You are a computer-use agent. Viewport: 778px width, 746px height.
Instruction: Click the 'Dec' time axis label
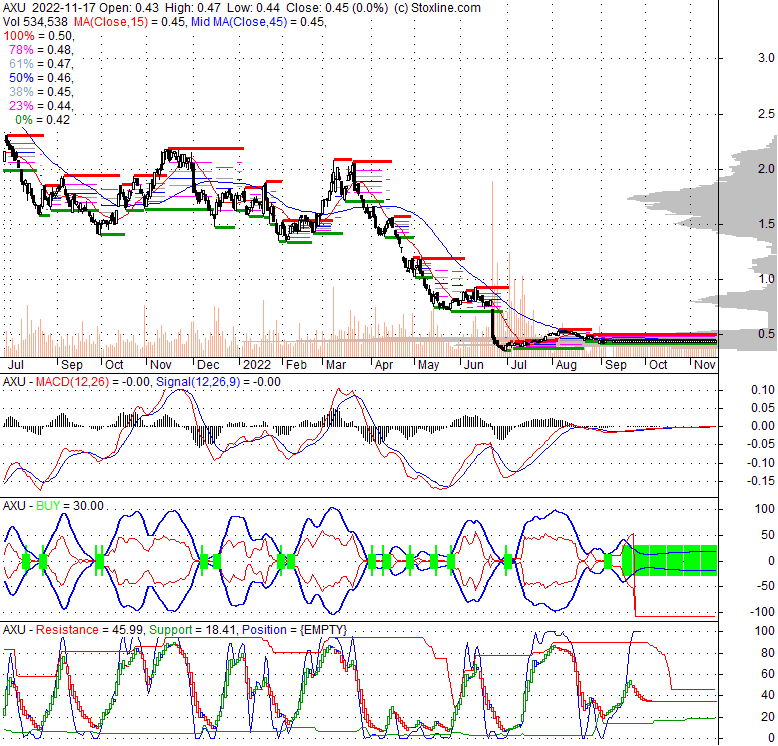click(x=208, y=365)
